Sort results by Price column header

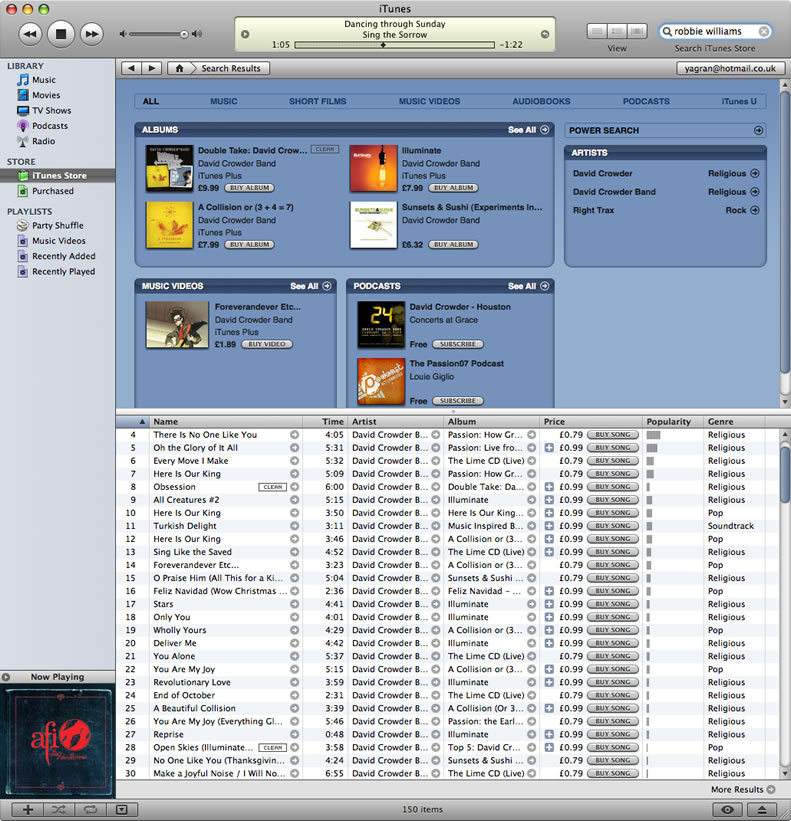[x=591, y=421]
